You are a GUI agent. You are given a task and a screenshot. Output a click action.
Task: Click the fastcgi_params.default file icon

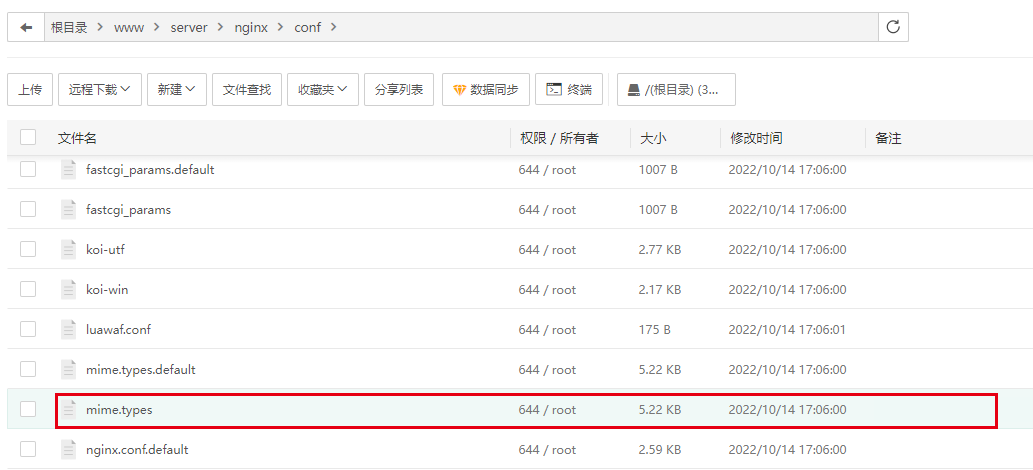(x=69, y=169)
